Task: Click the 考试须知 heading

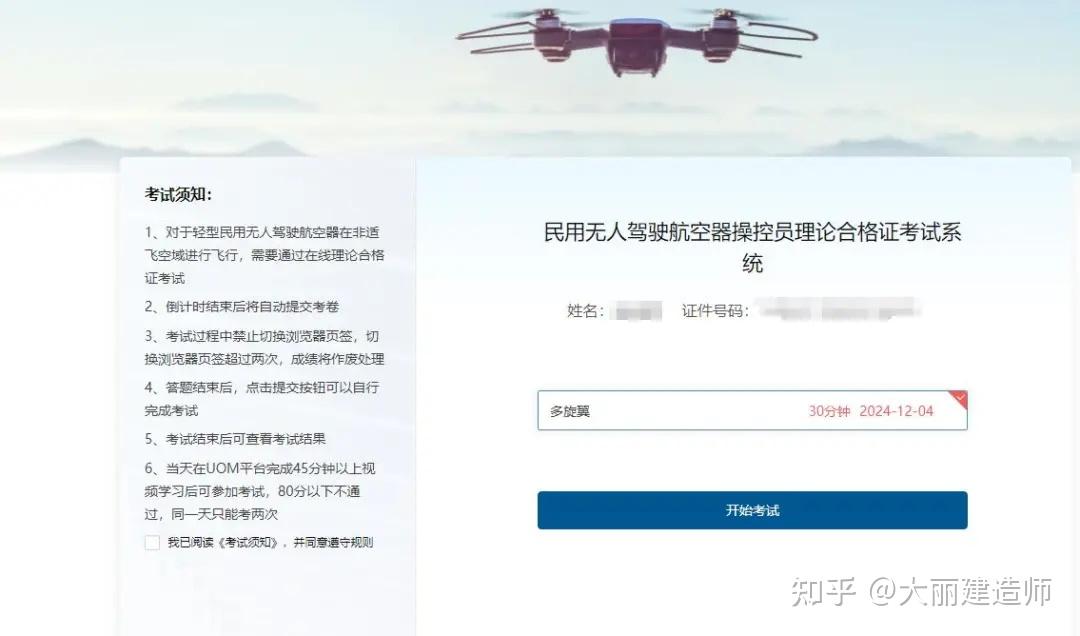Action: point(178,194)
